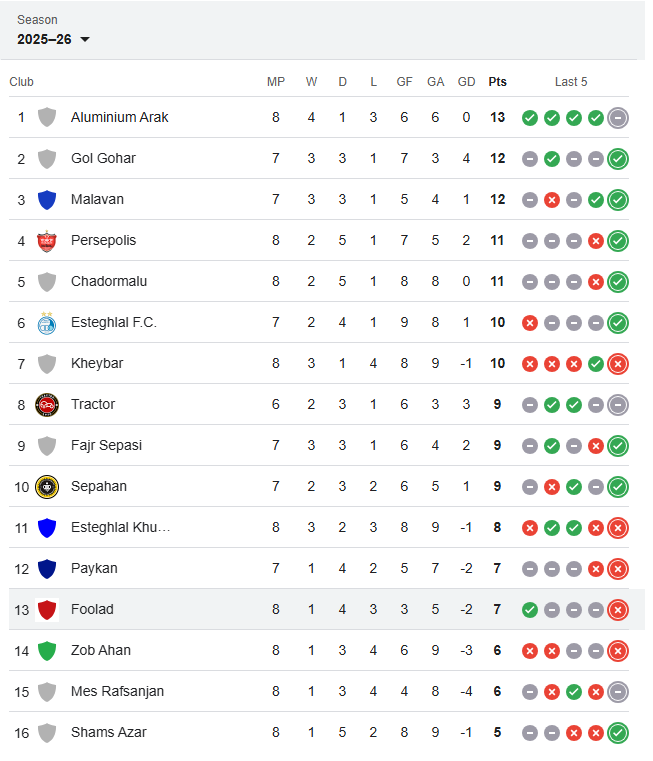Open Aluminium Arak club link
653x761 pixels.
pyautogui.click(x=119, y=117)
